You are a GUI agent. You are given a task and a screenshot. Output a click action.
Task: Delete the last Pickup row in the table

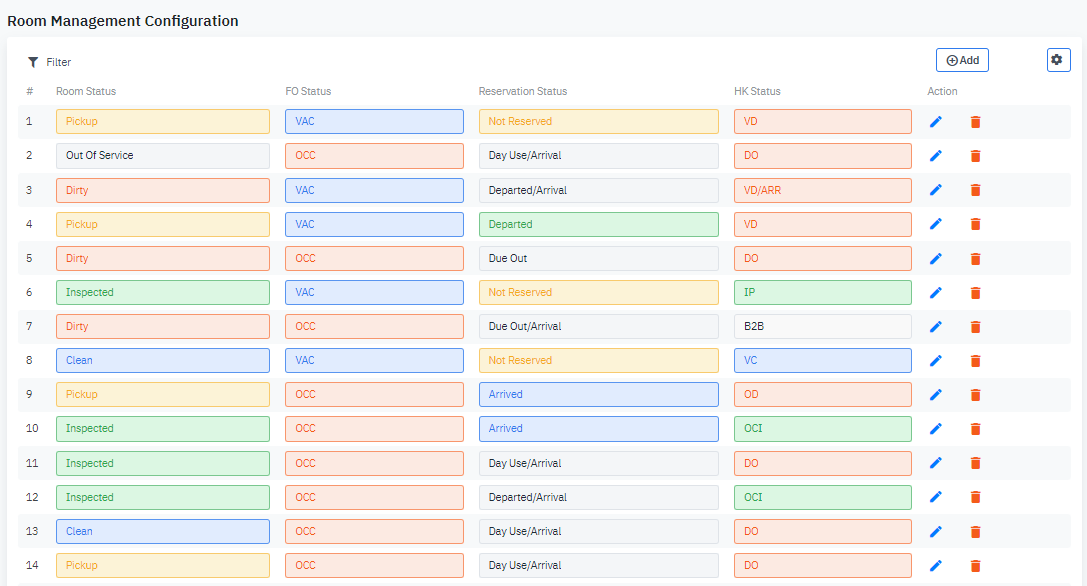tap(975, 565)
